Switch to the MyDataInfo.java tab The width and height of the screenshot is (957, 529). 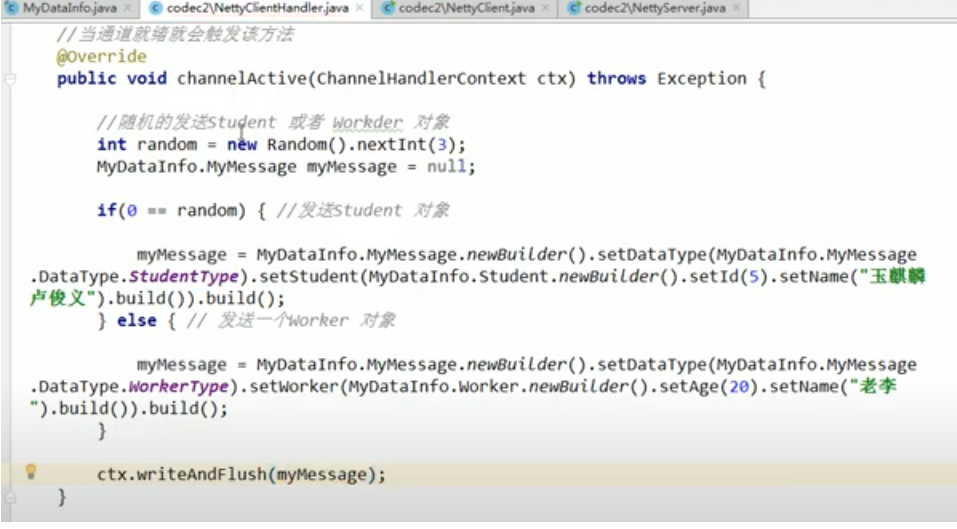[70, 8]
